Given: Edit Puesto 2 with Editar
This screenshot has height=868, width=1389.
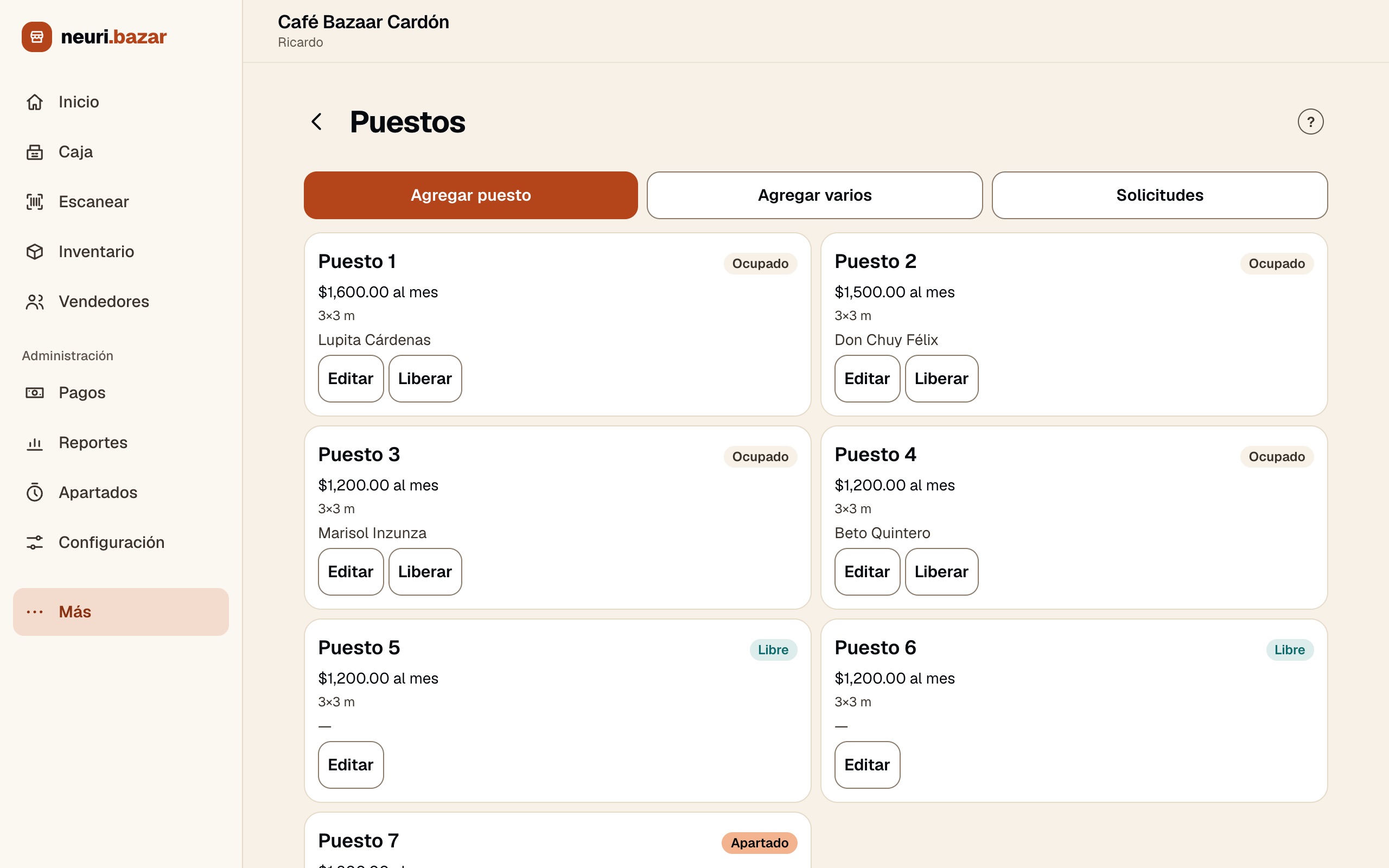Looking at the screenshot, I should 867,379.
